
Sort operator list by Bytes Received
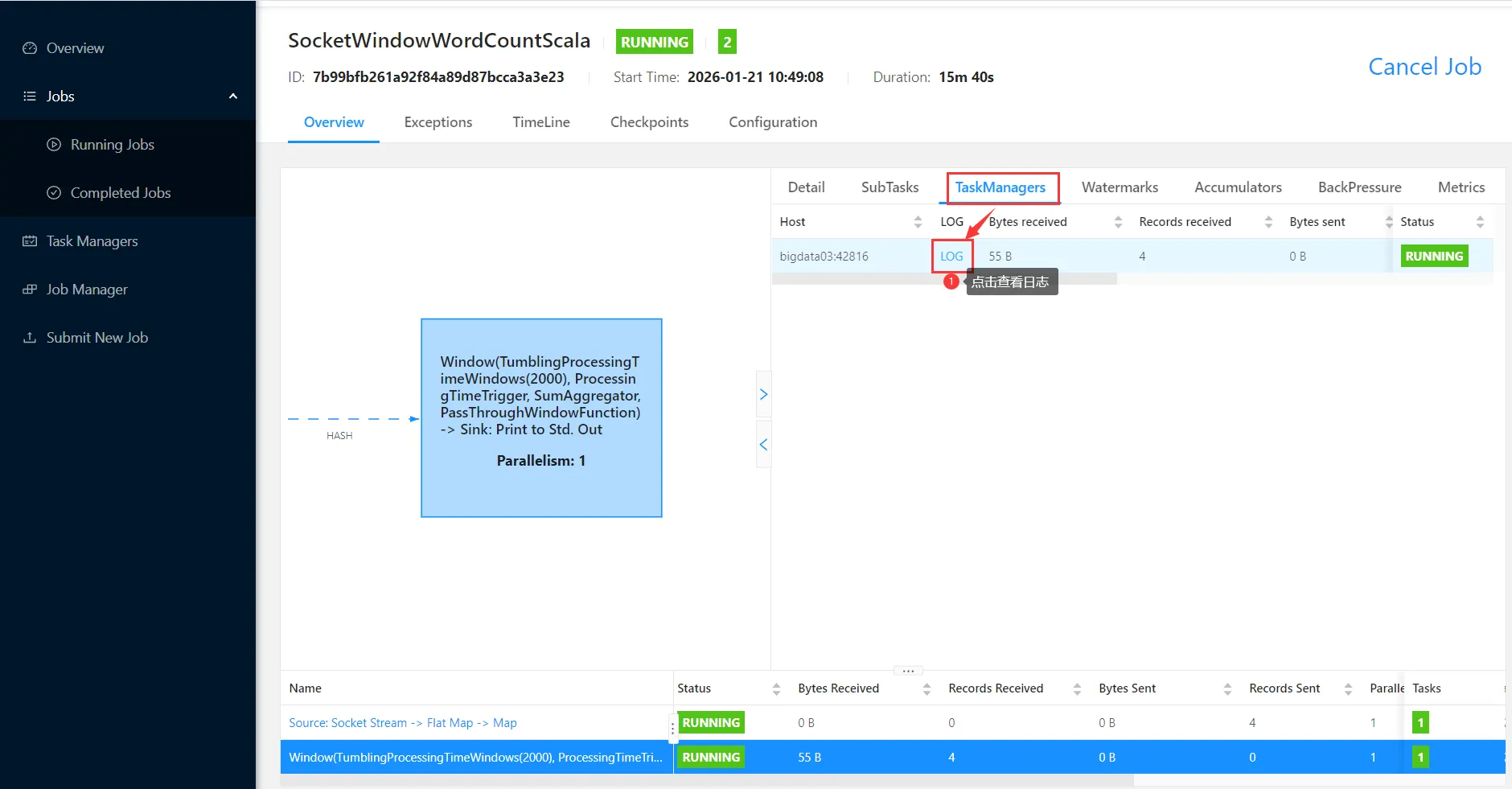click(927, 688)
